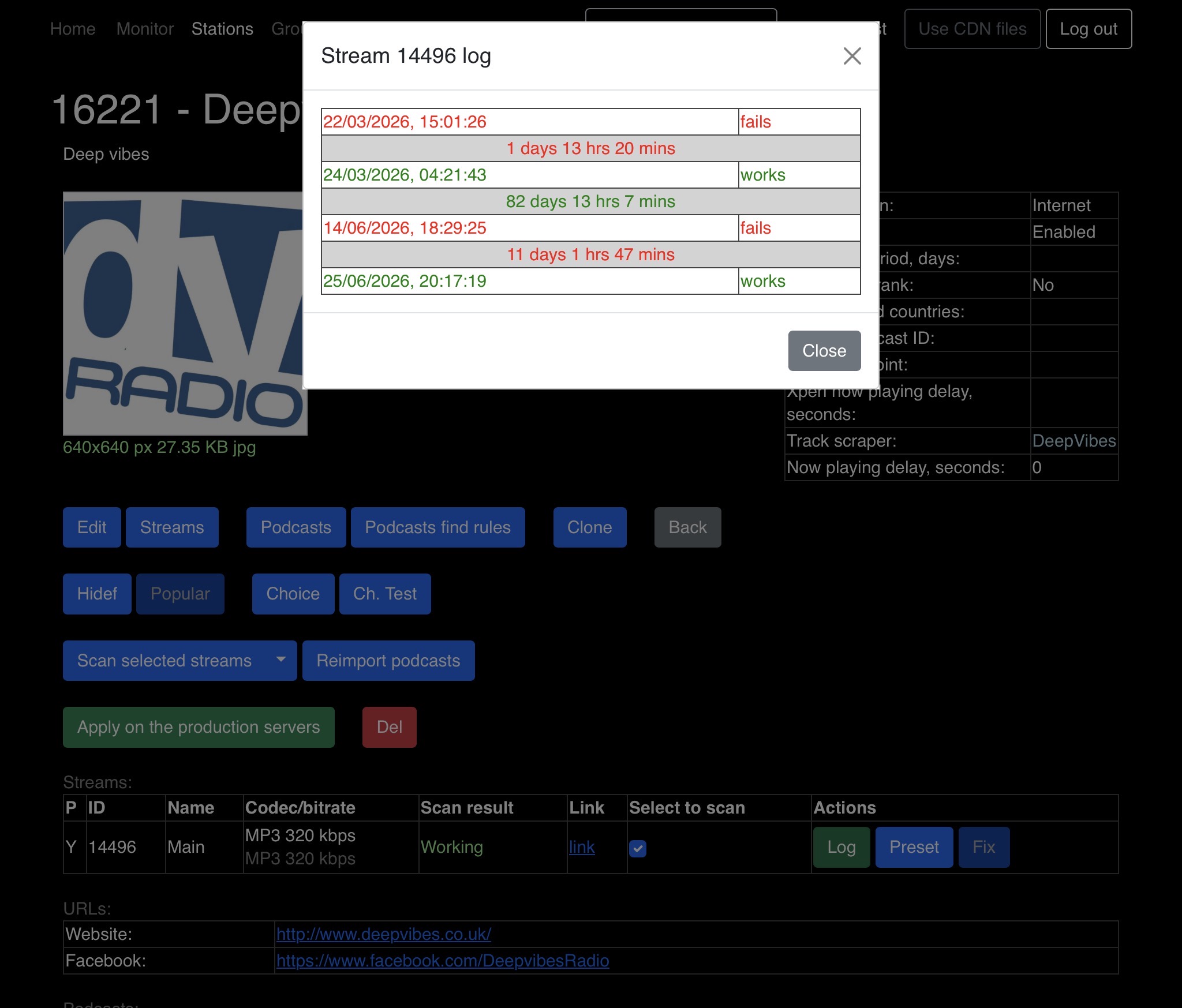Click the Preset button for stream 14496
This screenshot has height=1008, width=1182.
pyautogui.click(x=914, y=847)
